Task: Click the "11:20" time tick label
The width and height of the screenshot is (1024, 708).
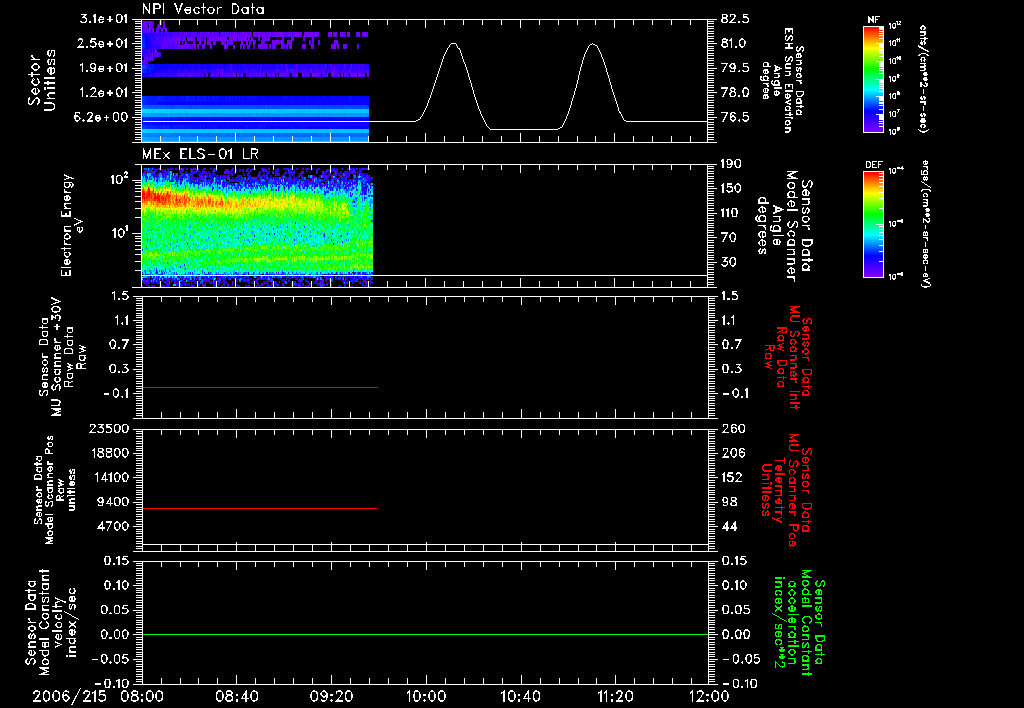Action: click(x=615, y=696)
